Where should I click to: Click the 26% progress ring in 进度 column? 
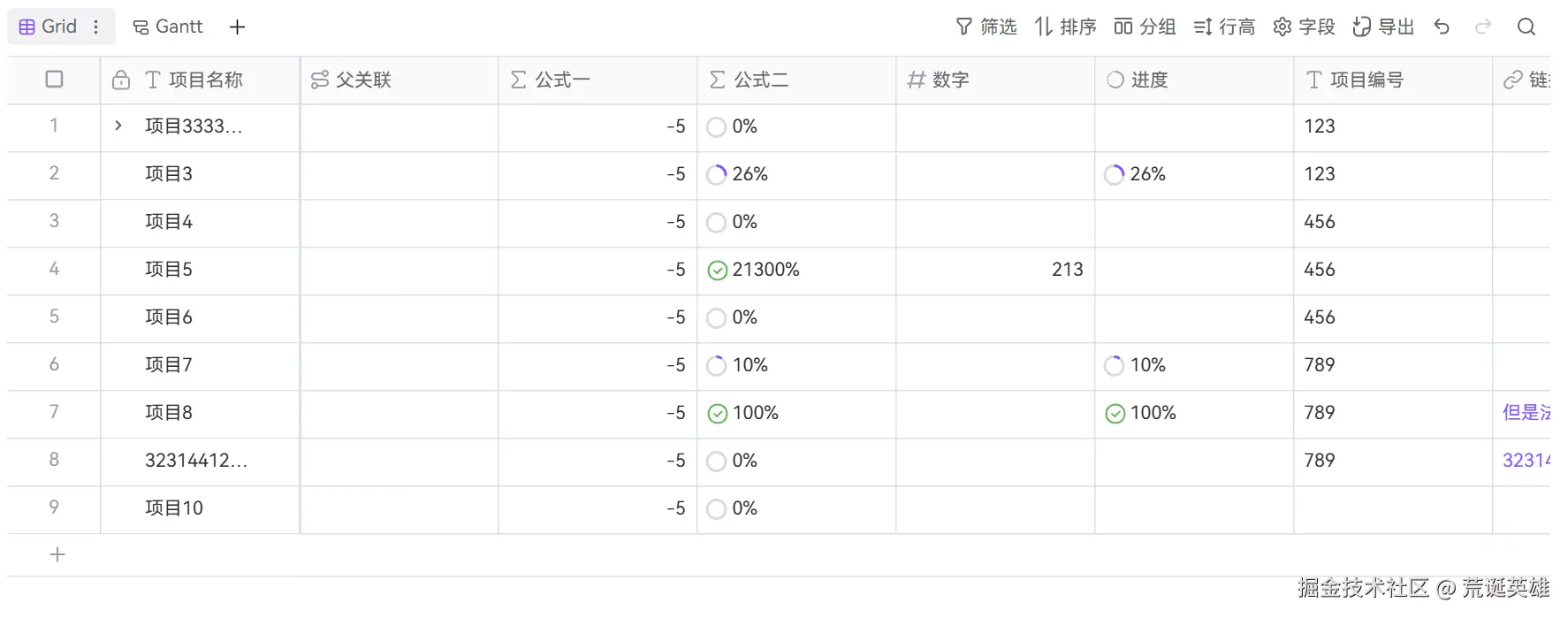(x=1115, y=175)
